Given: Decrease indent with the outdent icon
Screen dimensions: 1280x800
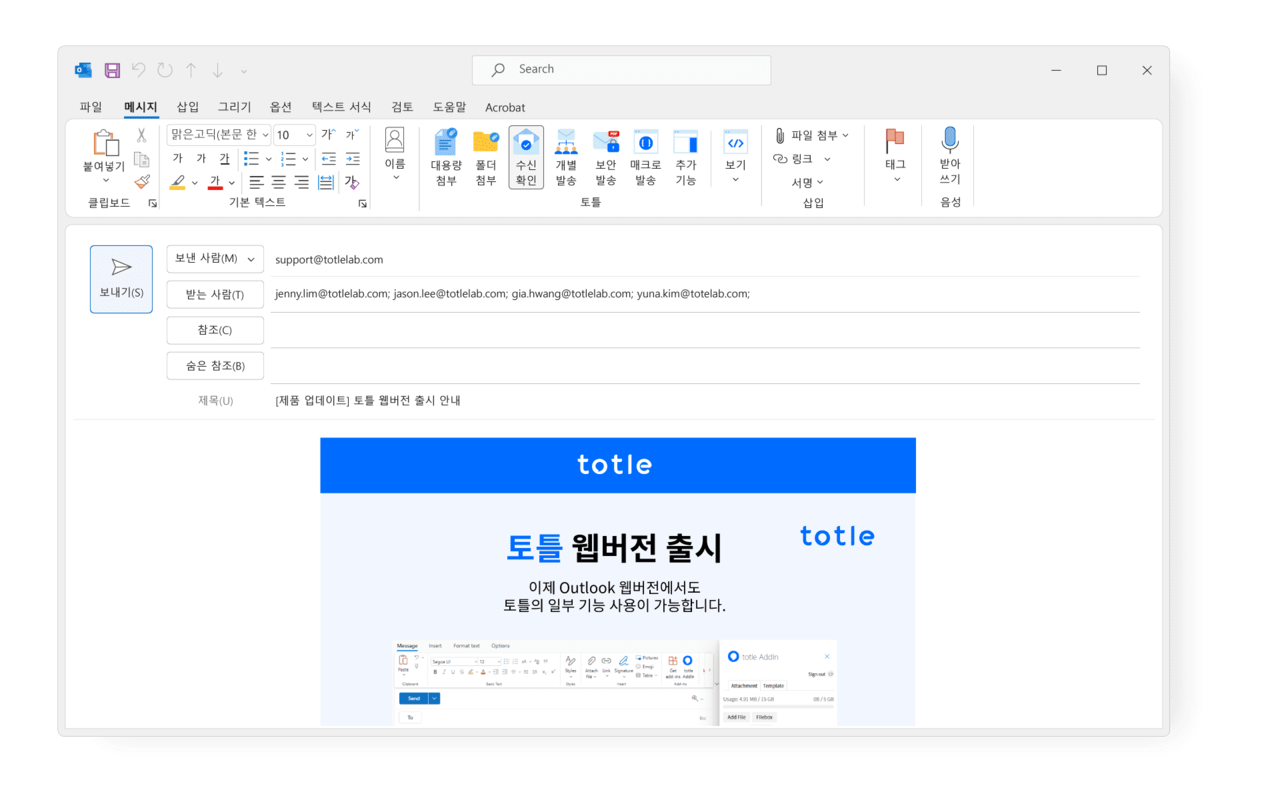Looking at the screenshot, I should [x=328, y=158].
